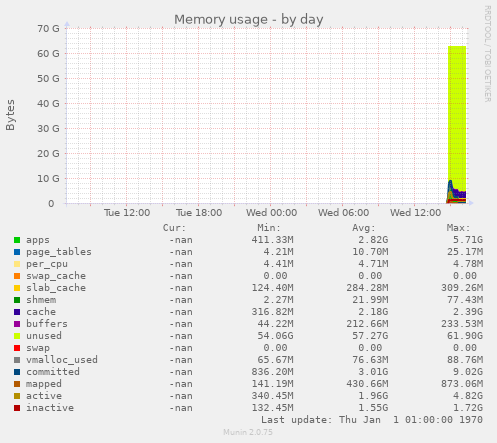This screenshot has height=443, width=497.
Task: Click the 'slab_cache' legend label
Action: pos(56,288)
